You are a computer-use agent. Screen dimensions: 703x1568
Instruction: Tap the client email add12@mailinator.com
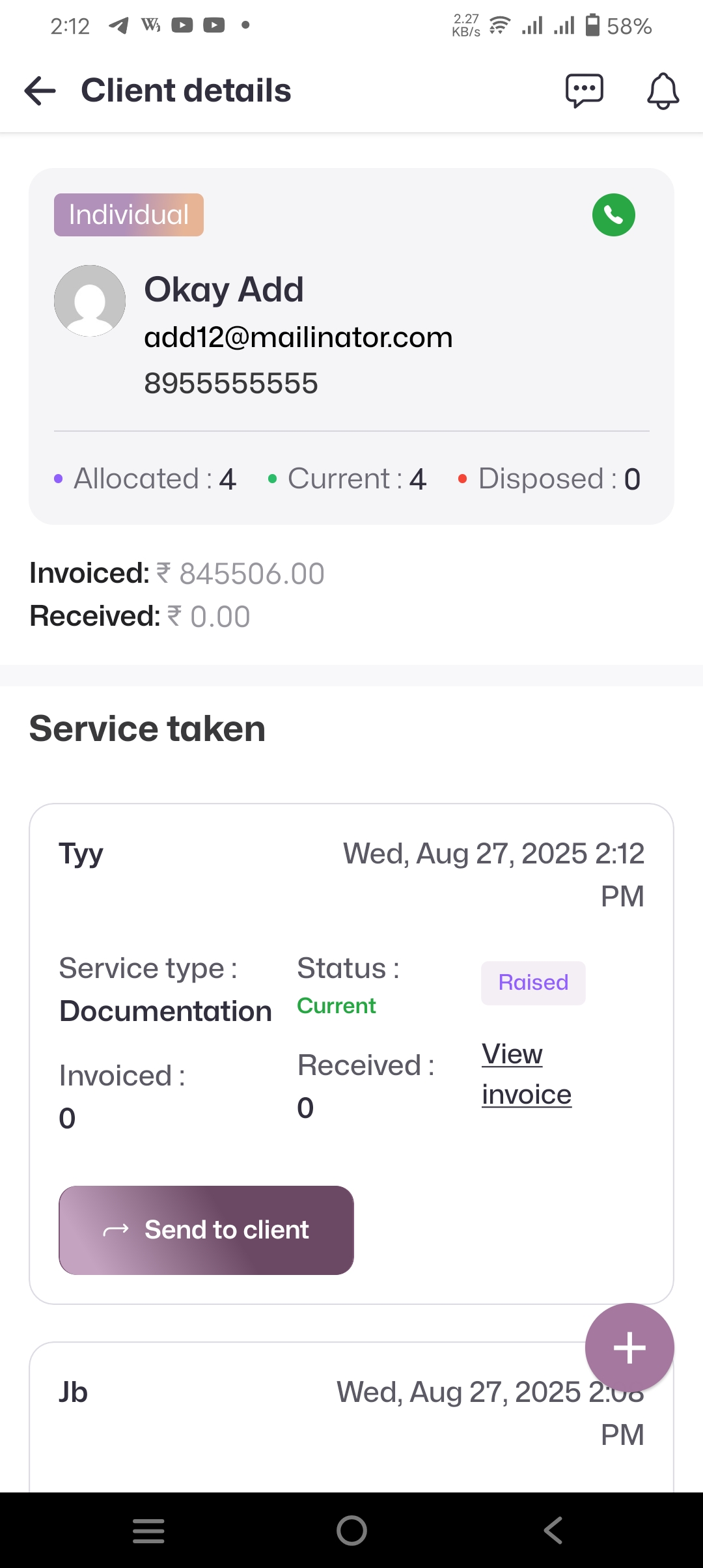pyautogui.click(x=298, y=337)
